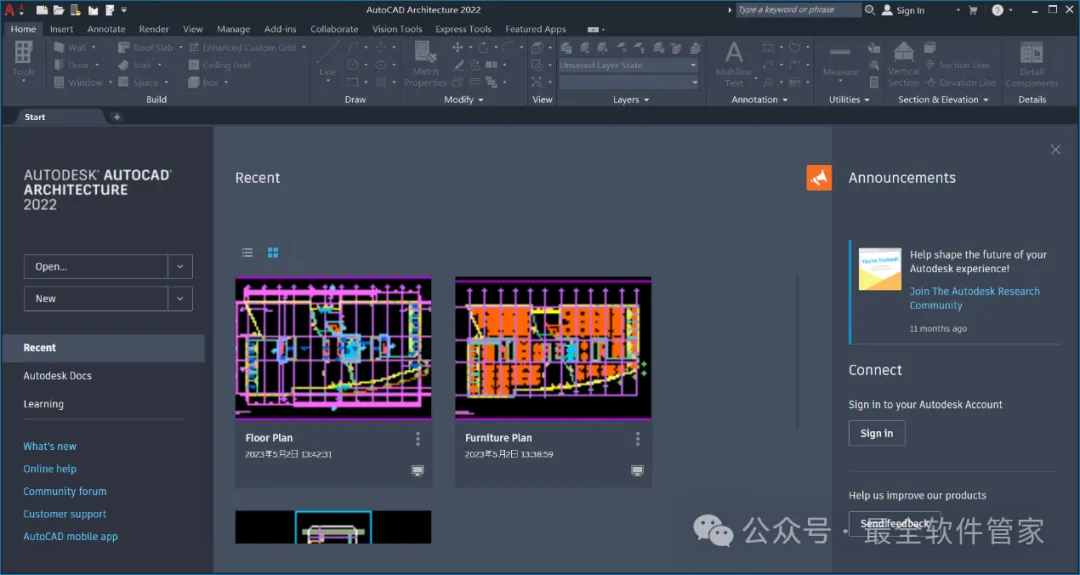This screenshot has height=575, width=1080.
Task: Click the New file quick access icon
Action: (x=42, y=10)
